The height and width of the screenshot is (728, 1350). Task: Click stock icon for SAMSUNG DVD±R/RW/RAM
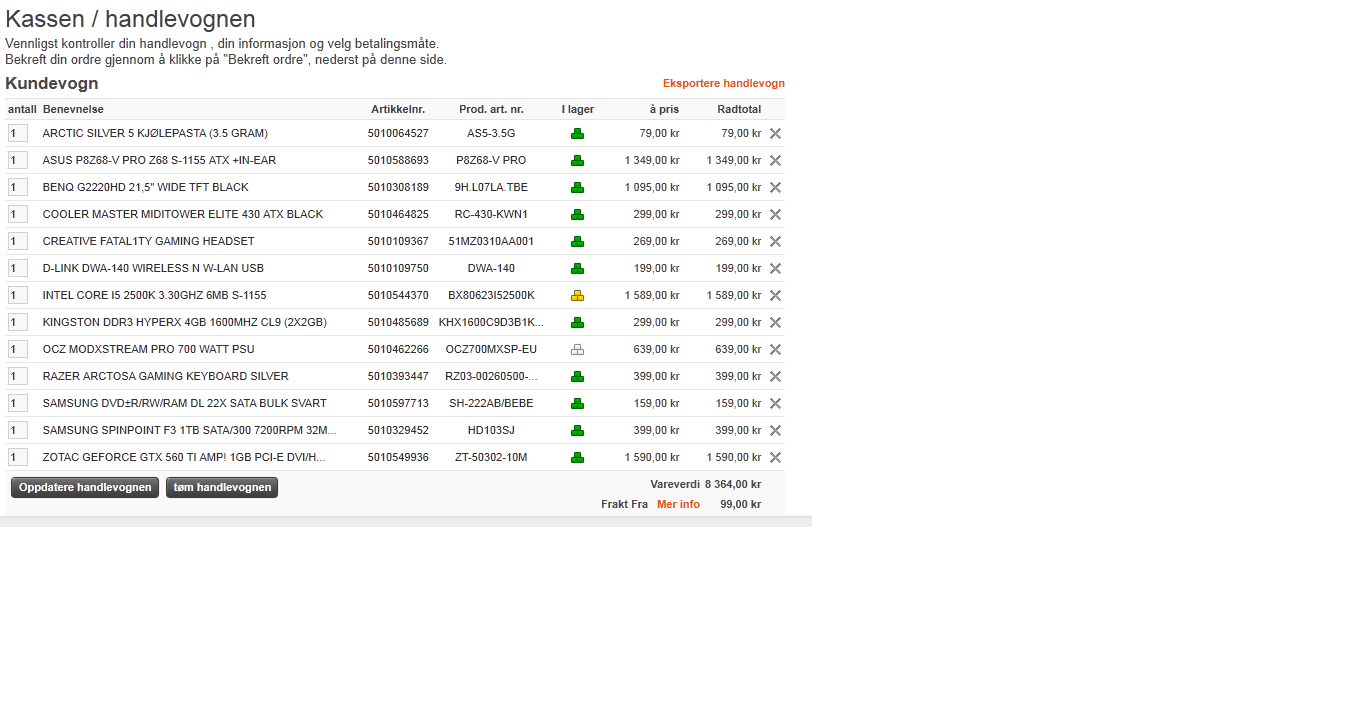pyautogui.click(x=577, y=403)
